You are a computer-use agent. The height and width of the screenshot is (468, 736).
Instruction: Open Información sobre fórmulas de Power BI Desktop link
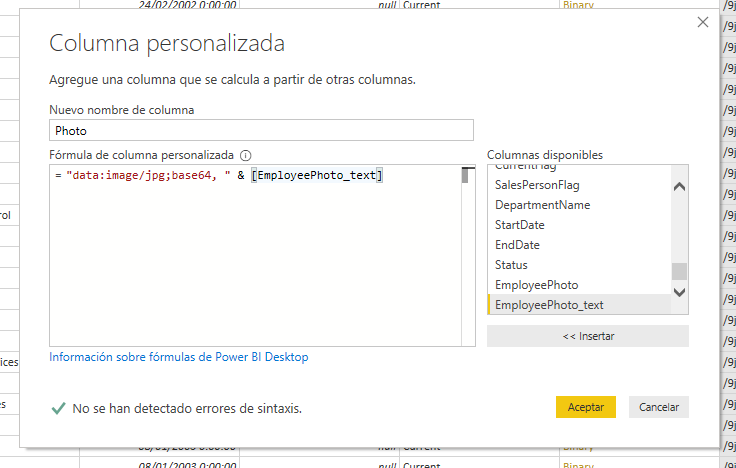[x=179, y=357]
